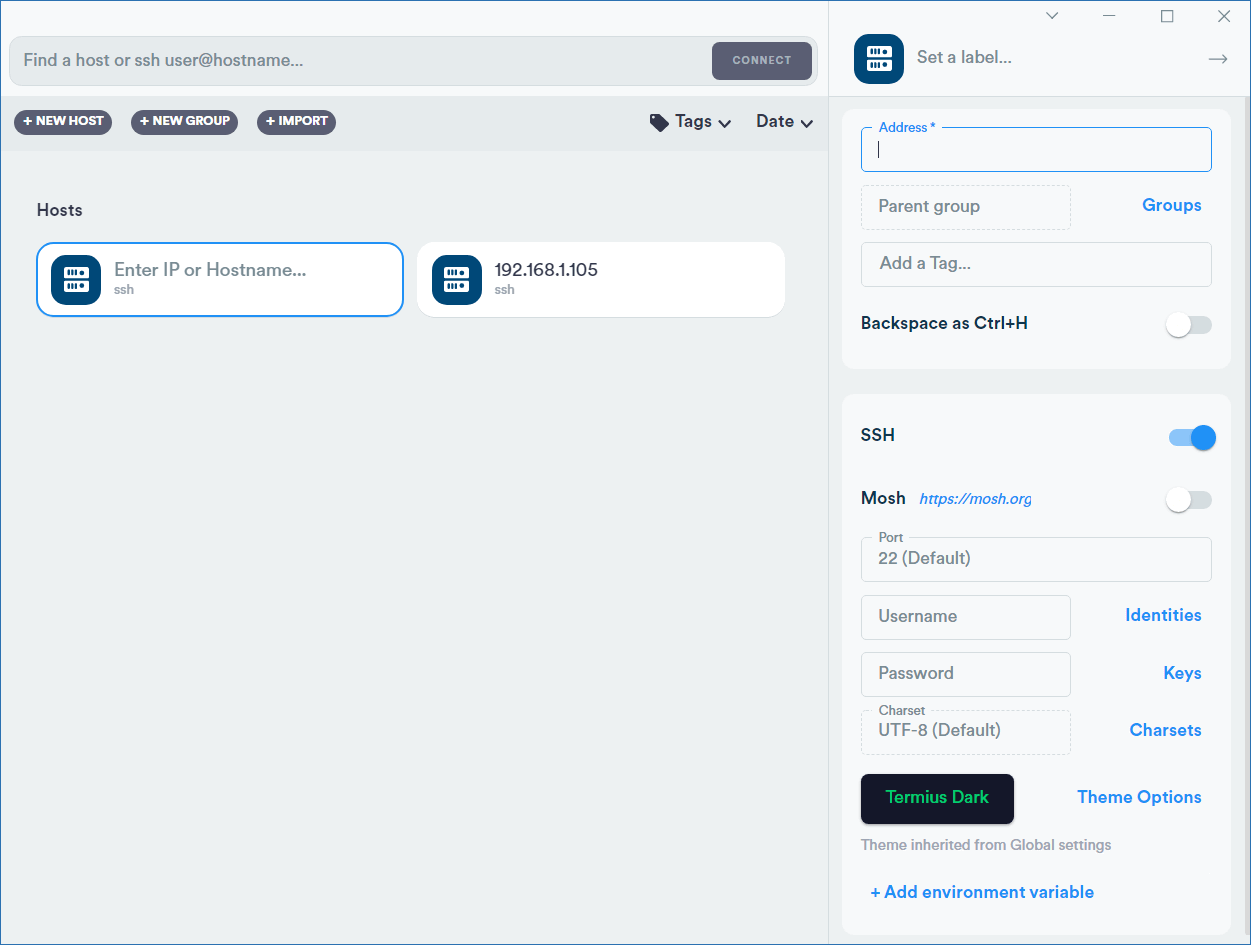This screenshot has width=1251, height=945.
Task: Click the Hosts section heading
Action: coord(60,210)
